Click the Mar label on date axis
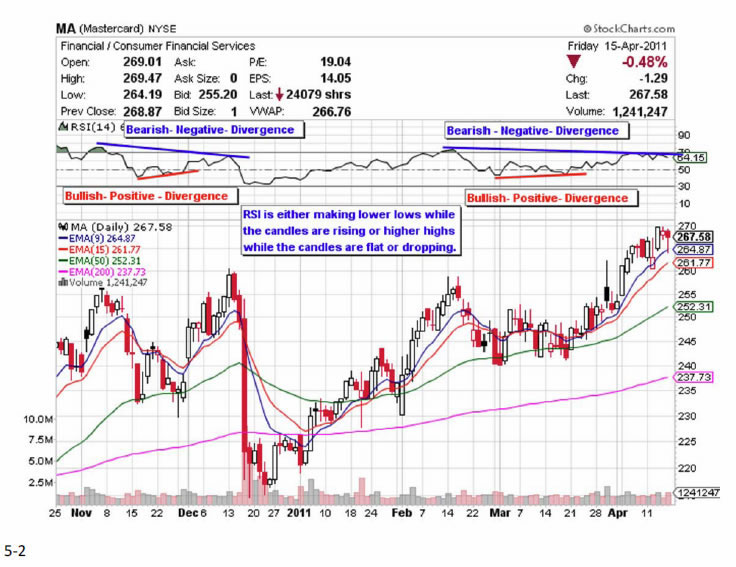This screenshot has width=736, height=567. pyautogui.click(x=500, y=513)
